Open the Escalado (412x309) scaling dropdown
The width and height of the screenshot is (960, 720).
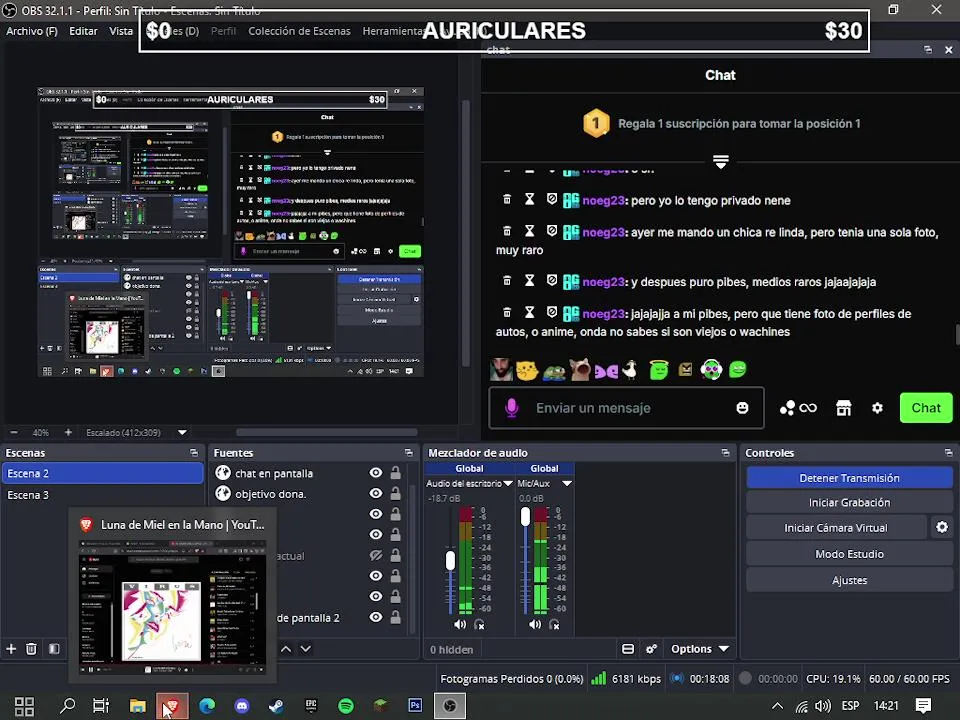(182, 432)
